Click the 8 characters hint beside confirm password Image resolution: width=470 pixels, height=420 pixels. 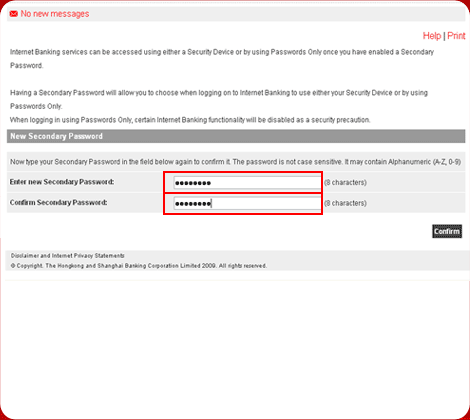tap(345, 203)
